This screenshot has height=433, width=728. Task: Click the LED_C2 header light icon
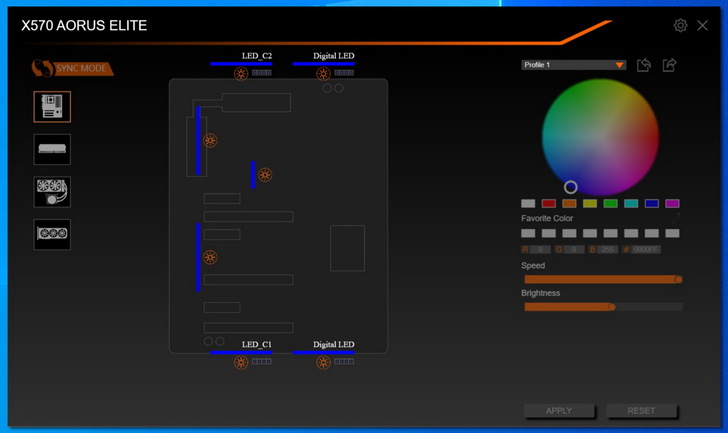tap(241, 73)
